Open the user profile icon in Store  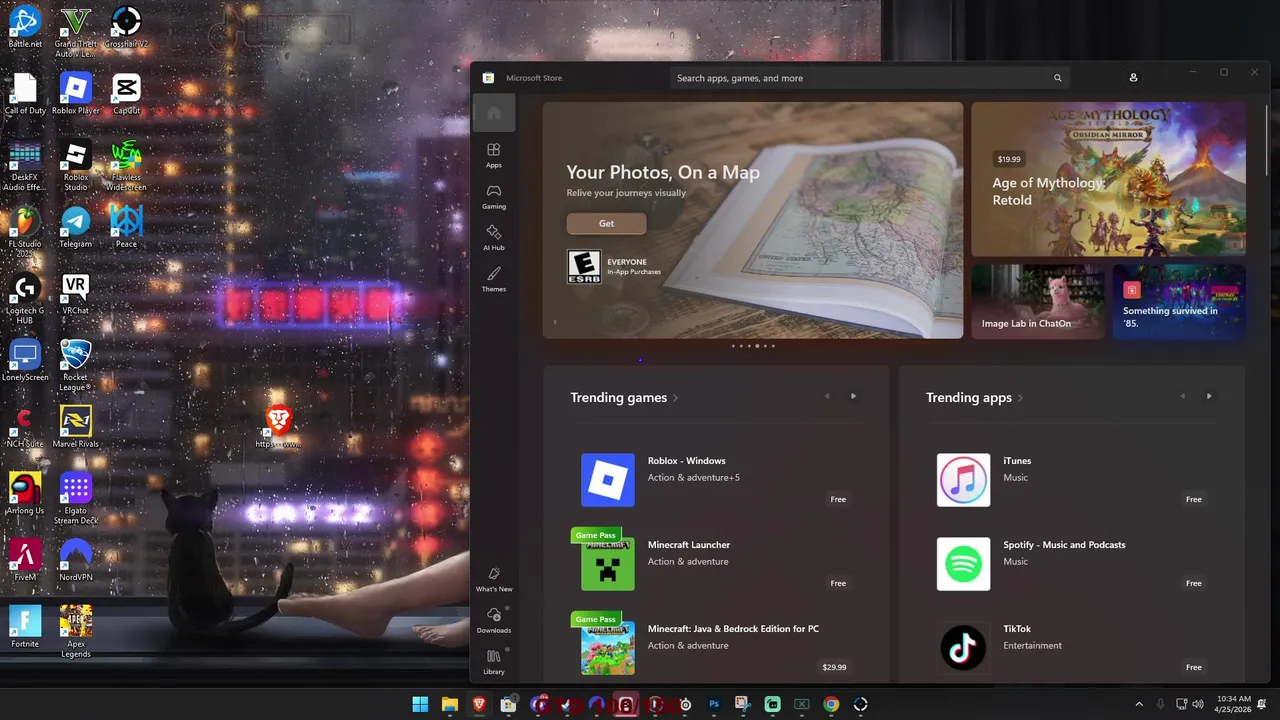(x=1133, y=78)
